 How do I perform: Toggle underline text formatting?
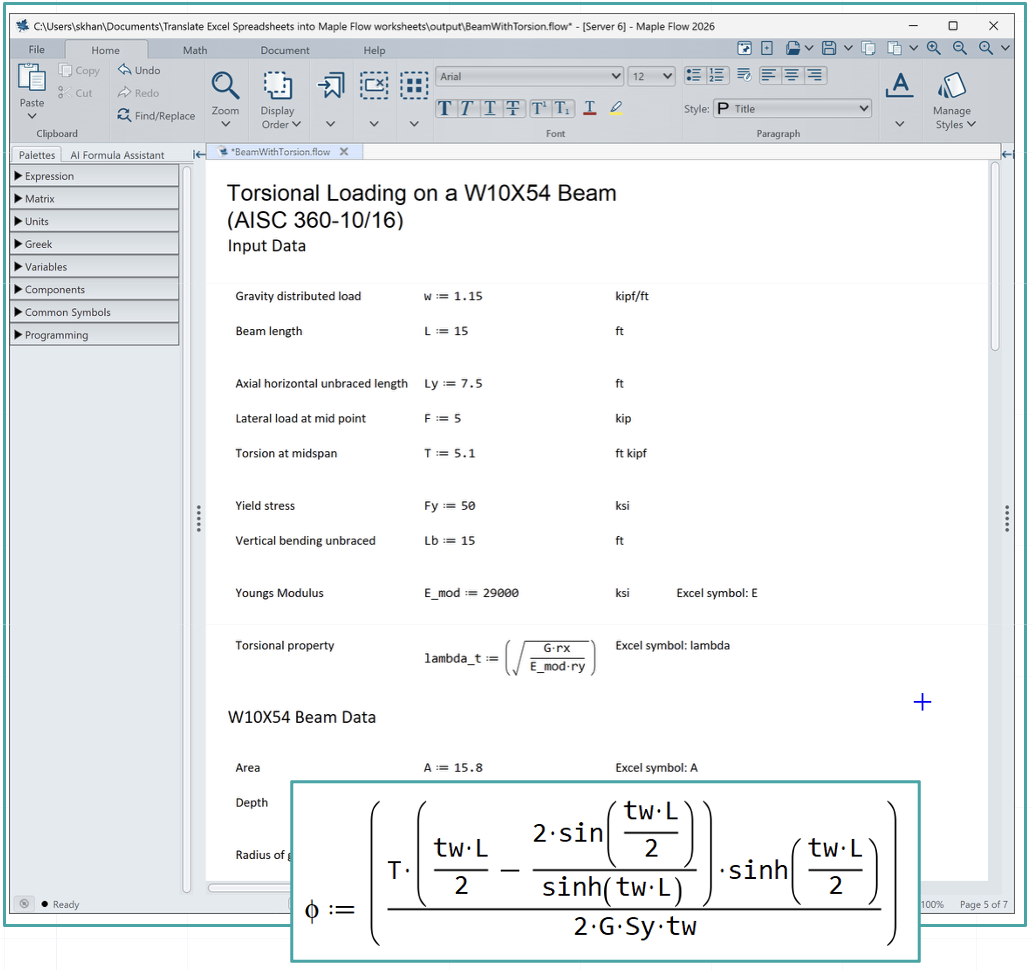click(490, 108)
